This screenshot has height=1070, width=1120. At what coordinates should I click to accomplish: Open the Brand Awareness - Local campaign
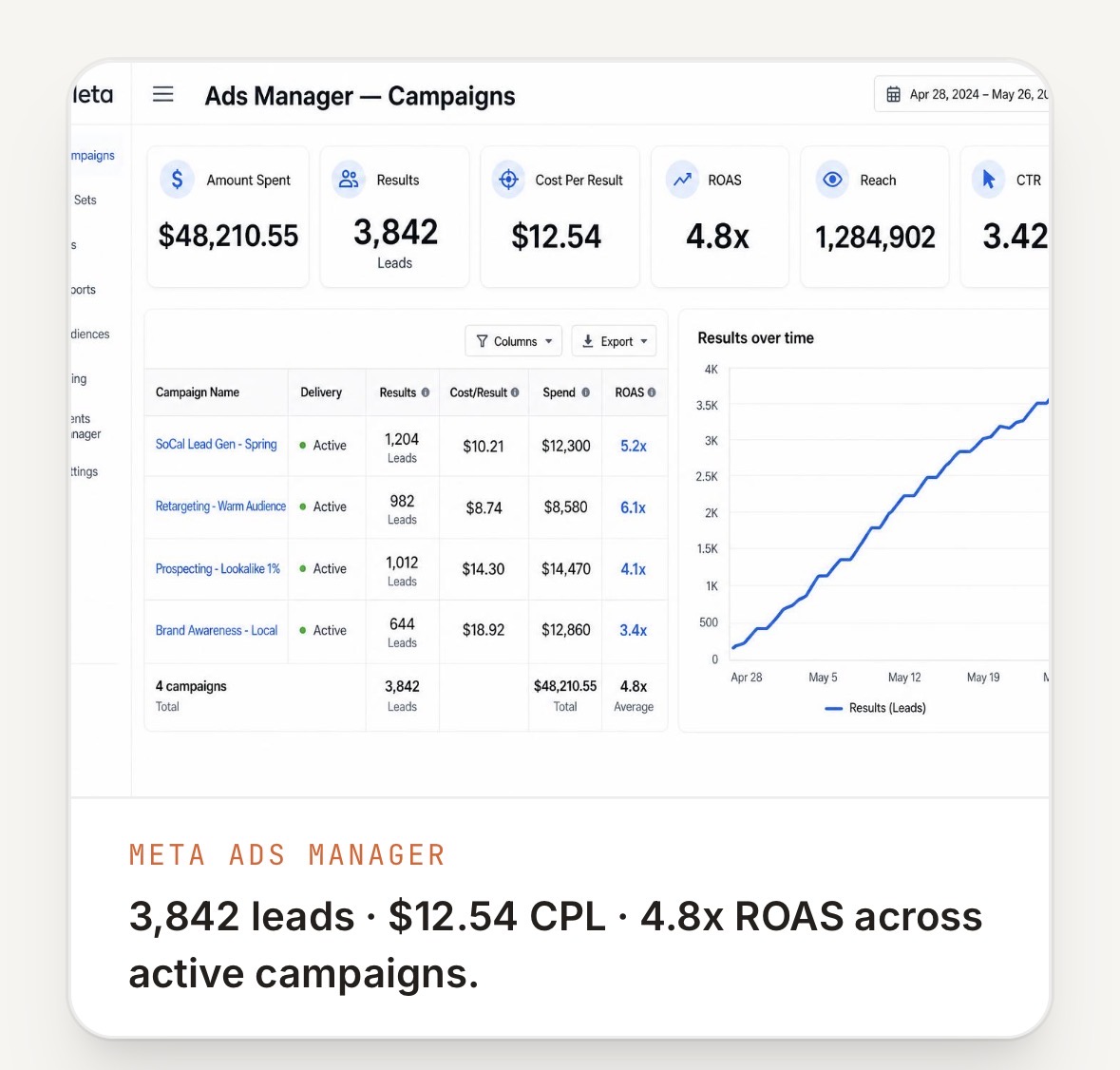point(217,630)
